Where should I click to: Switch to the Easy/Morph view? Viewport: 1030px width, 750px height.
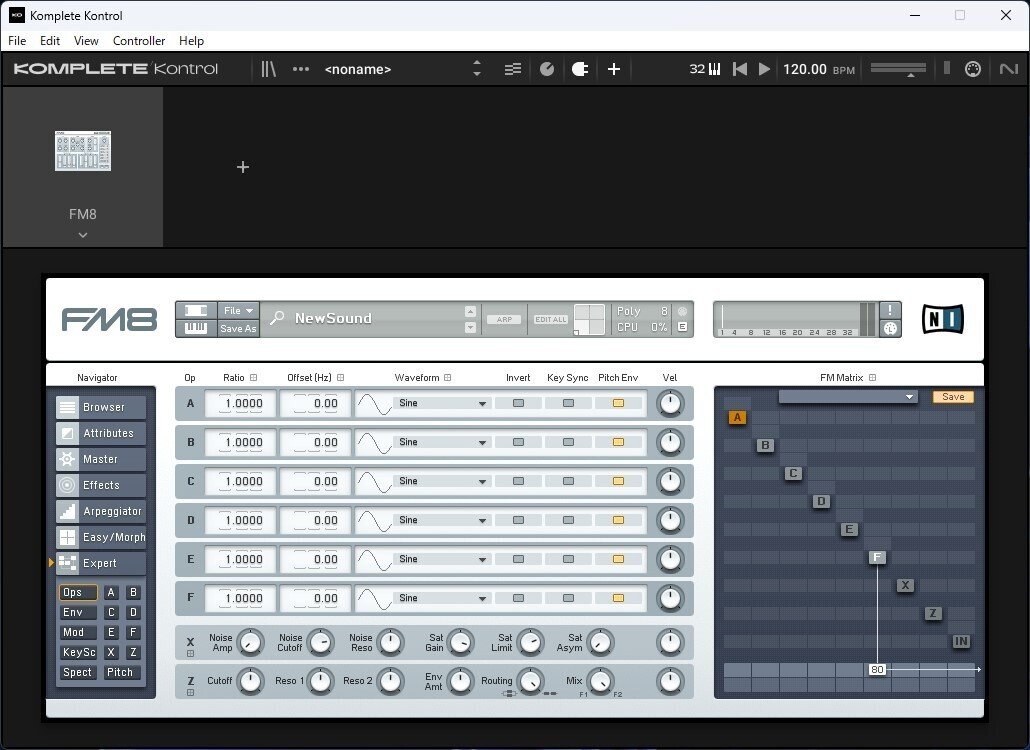pyautogui.click(x=100, y=537)
